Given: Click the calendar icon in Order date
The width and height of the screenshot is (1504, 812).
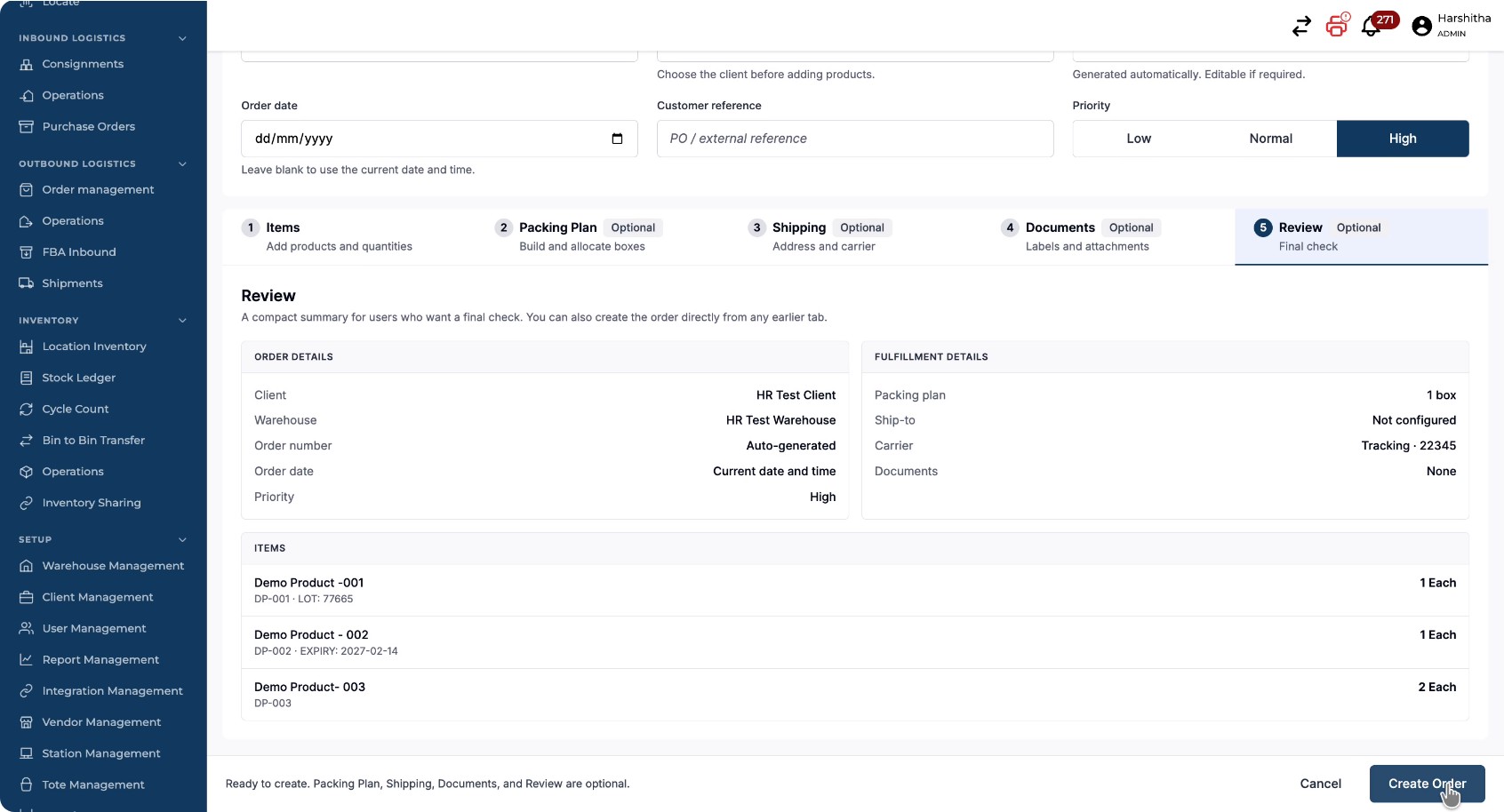Looking at the screenshot, I should pyautogui.click(x=617, y=139).
